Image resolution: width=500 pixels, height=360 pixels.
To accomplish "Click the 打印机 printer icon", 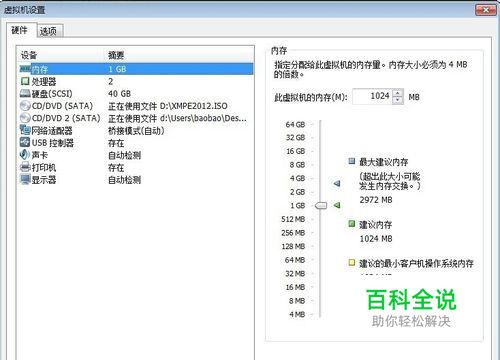I will click(x=25, y=167).
